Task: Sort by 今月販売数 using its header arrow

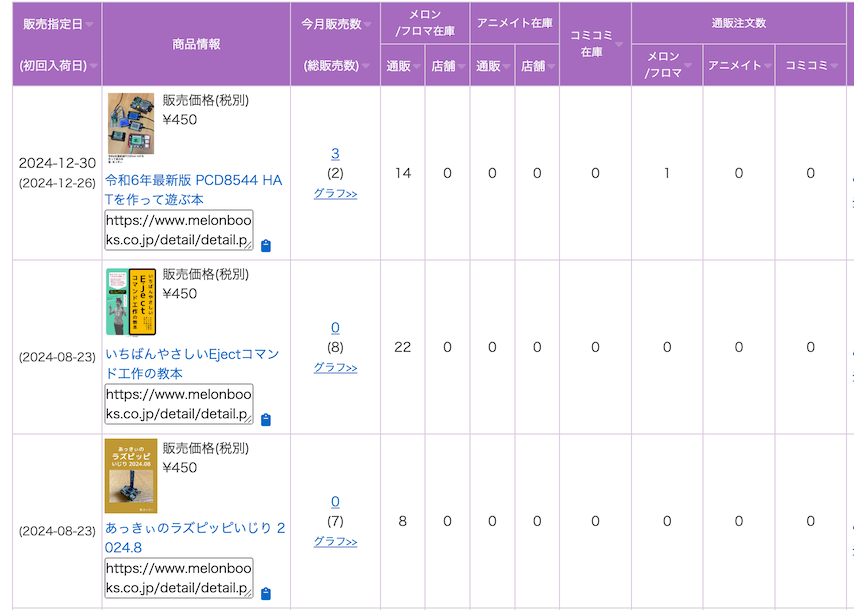Action: (367, 24)
